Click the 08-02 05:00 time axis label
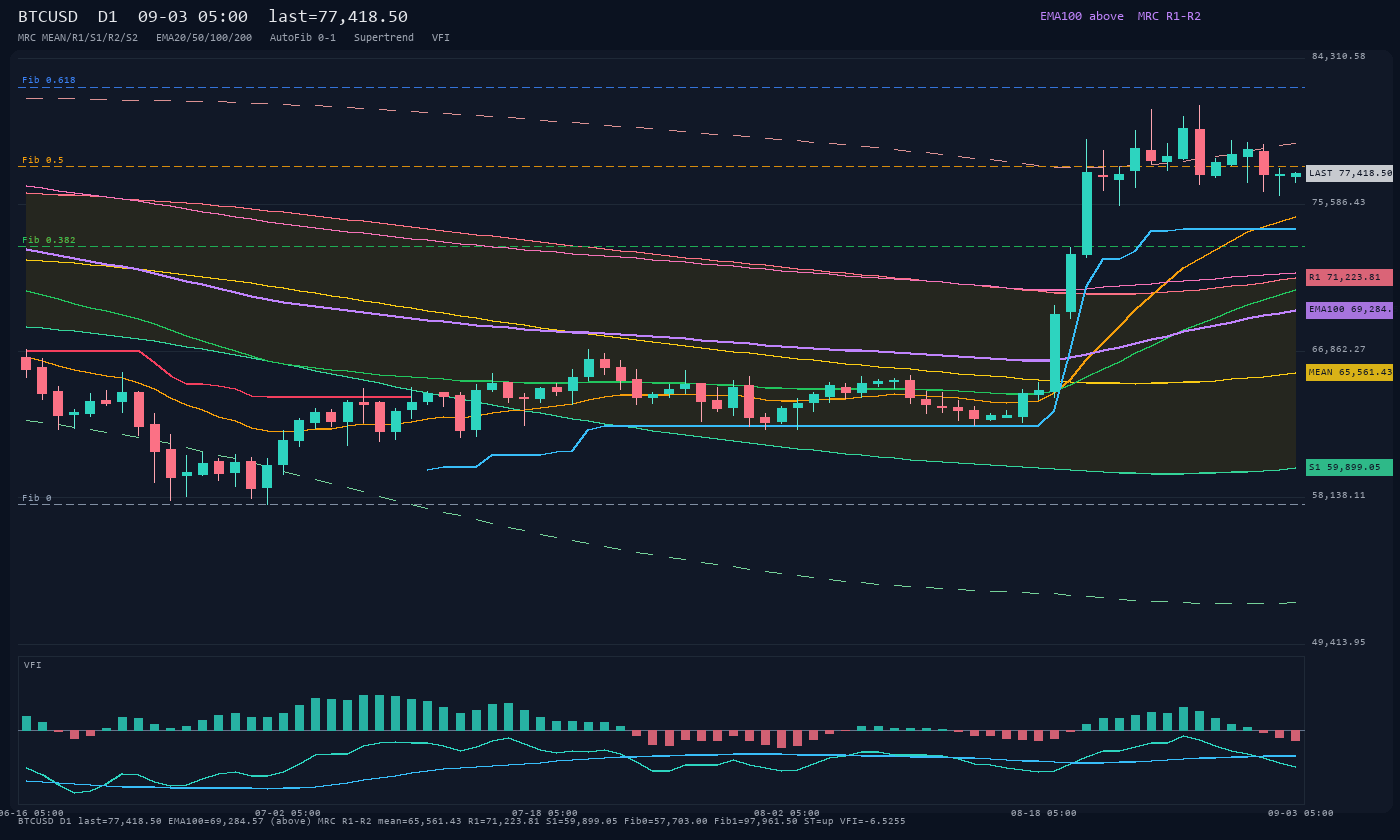 click(x=787, y=813)
